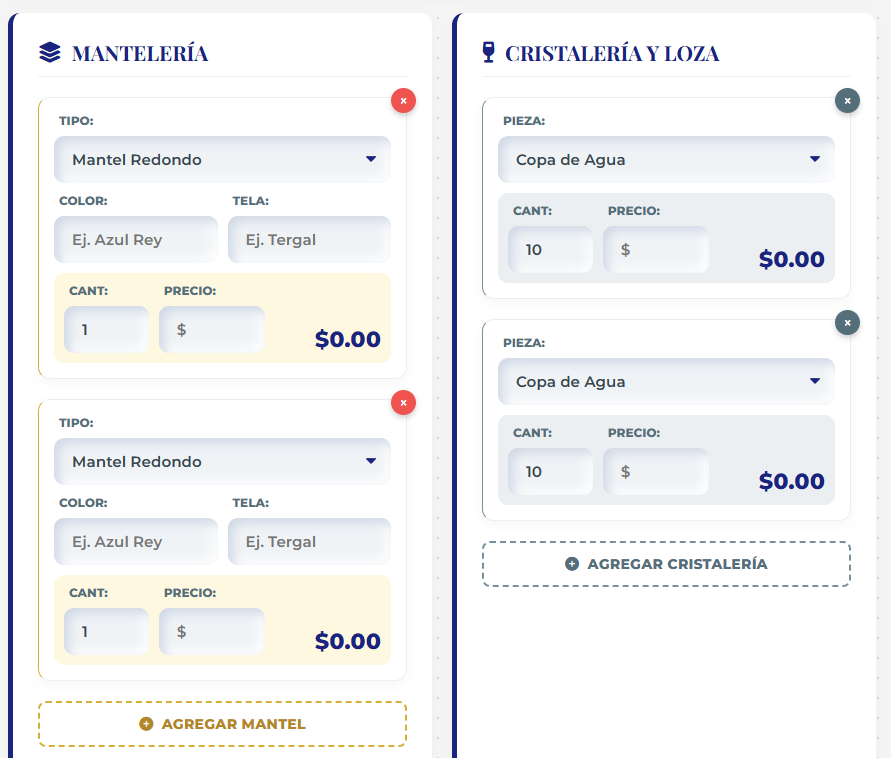Click the AGREGAR MANTEL button
The image size is (891, 758).
click(x=222, y=723)
